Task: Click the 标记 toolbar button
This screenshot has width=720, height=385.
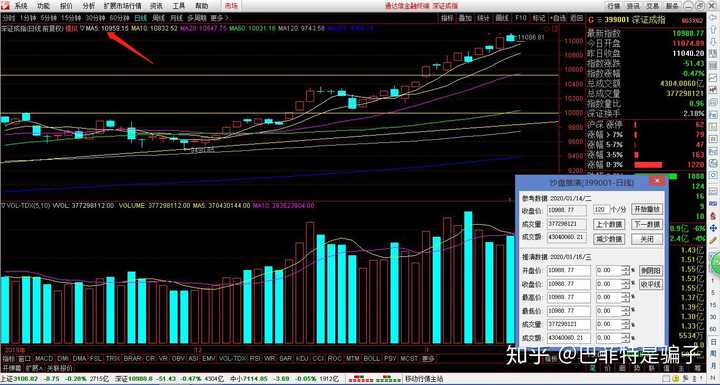Action: tap(538, 18)
